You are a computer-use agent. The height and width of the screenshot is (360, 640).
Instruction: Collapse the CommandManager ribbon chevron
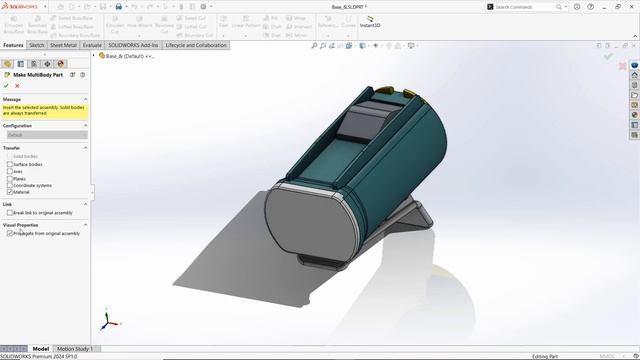(635, 36)
